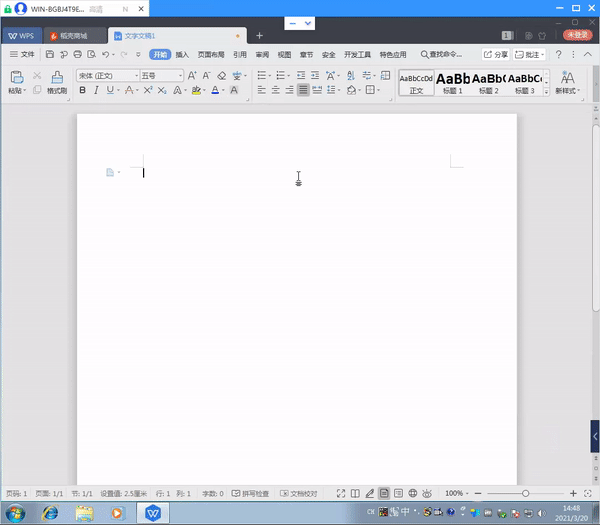Click the Print icon in quick access toolbar
The width and height of the screenshot is (600, 525).
pyautogui.click(x=77, y=54)
